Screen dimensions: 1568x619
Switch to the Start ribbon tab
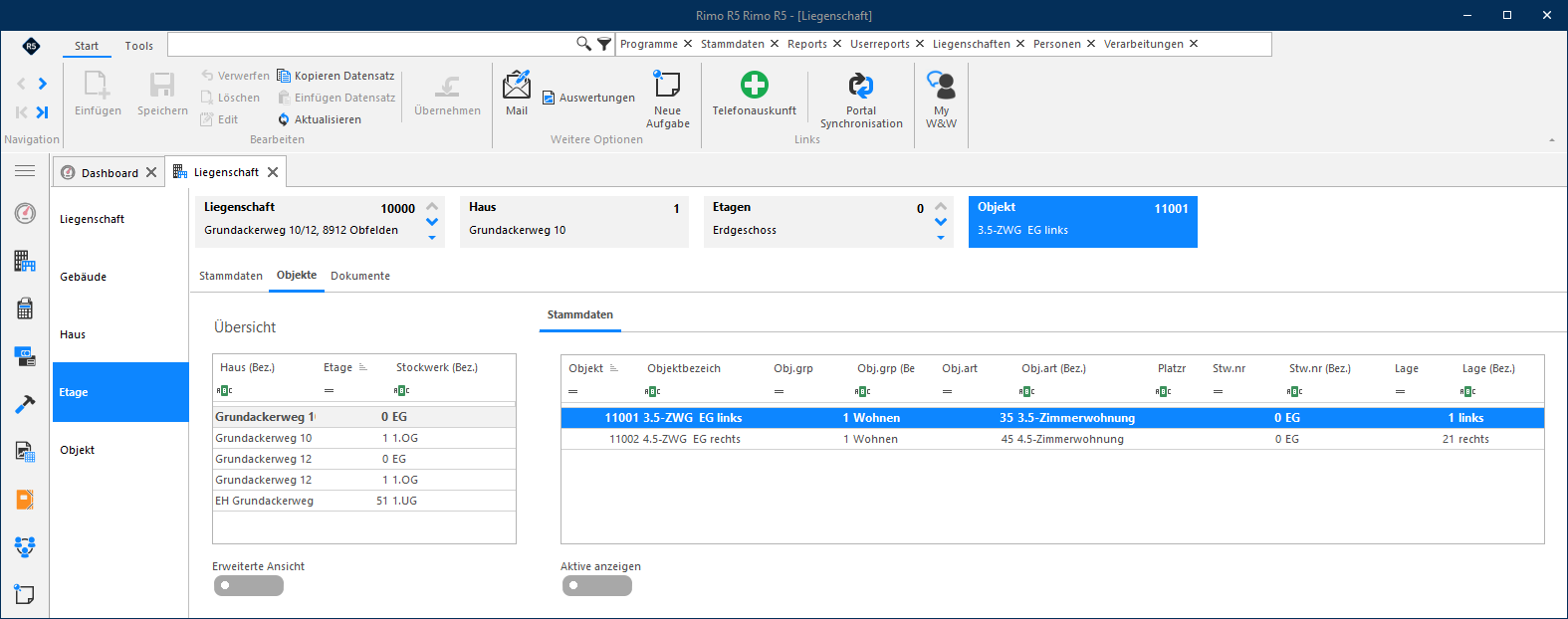(x=87, y=46)
